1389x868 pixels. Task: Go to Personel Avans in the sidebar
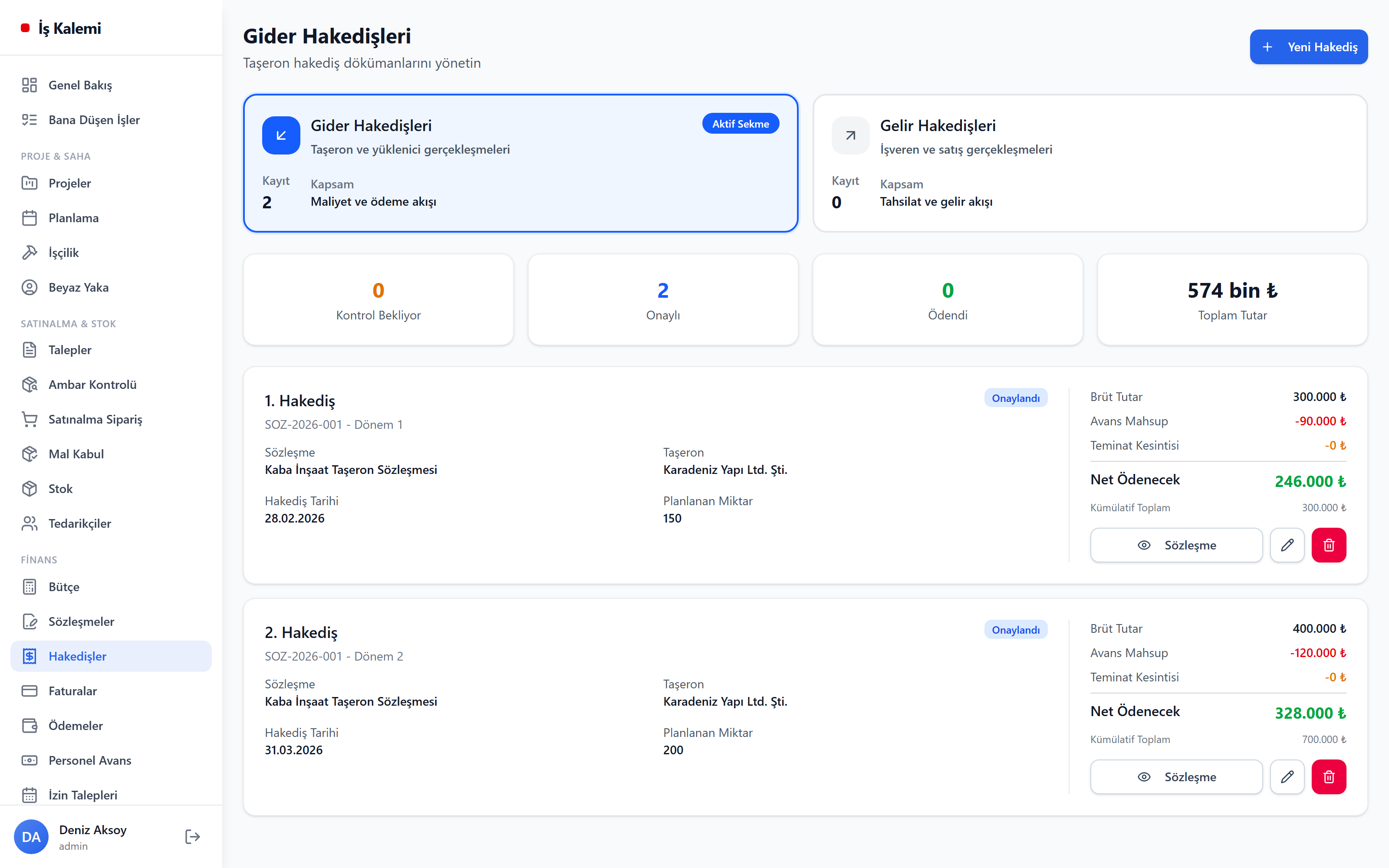click(111, 761)
